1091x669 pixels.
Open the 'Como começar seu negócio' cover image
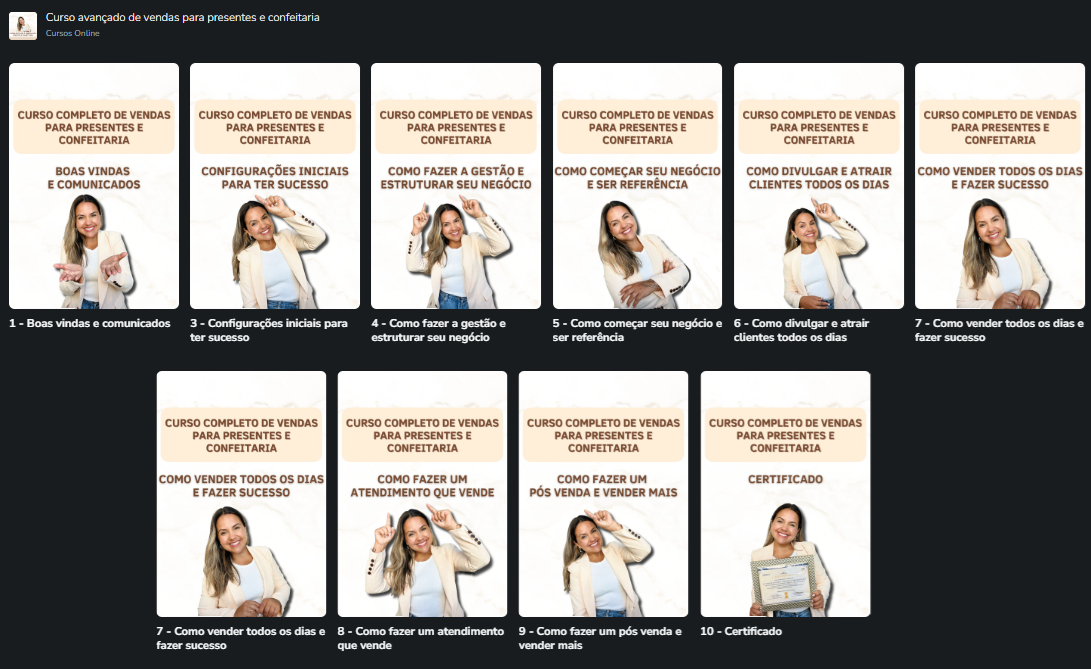(638, 186)
